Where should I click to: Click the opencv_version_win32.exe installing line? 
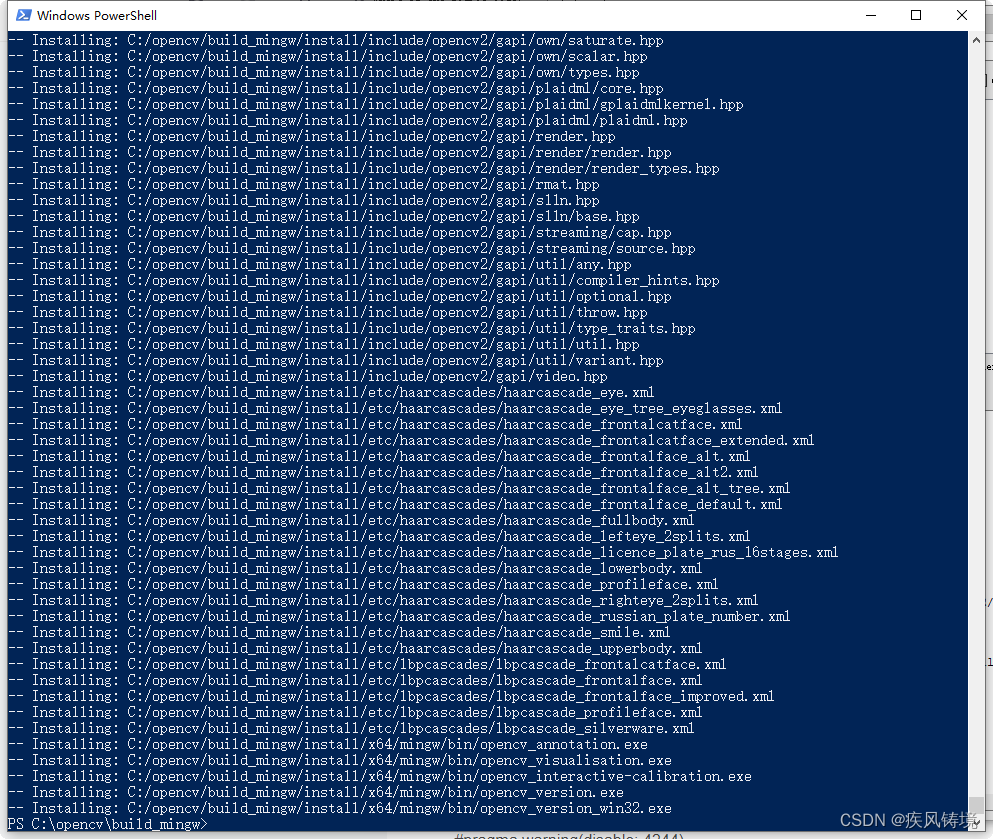click(x=340, y=809)
